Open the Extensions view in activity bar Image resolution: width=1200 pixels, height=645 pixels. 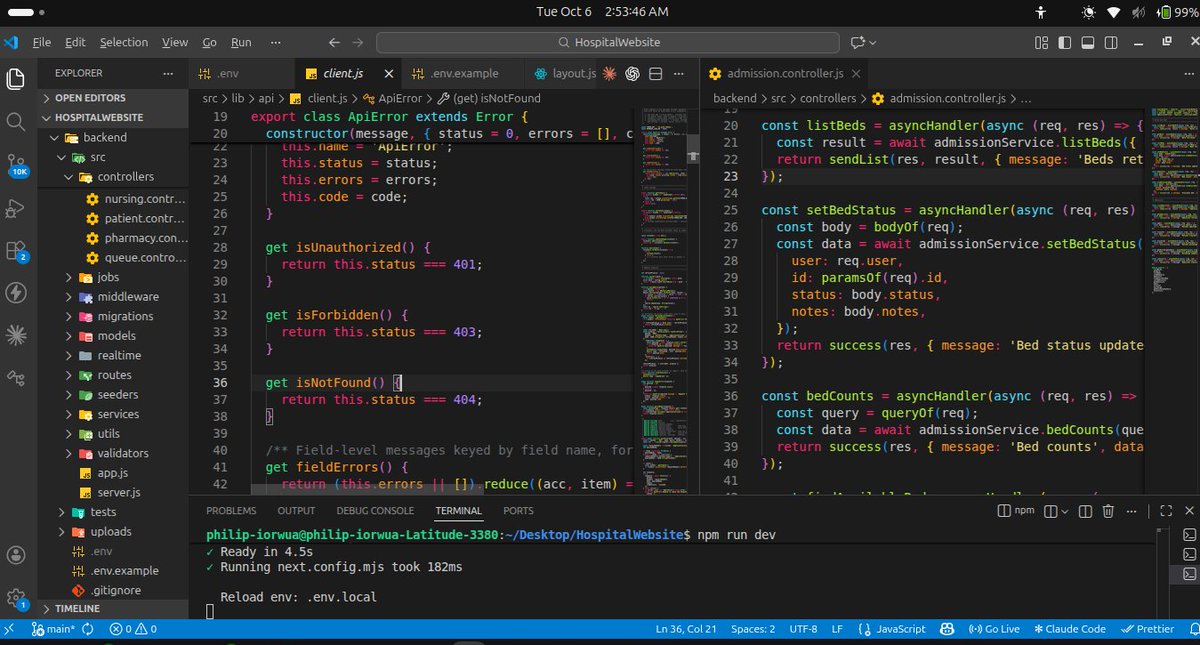16,251
